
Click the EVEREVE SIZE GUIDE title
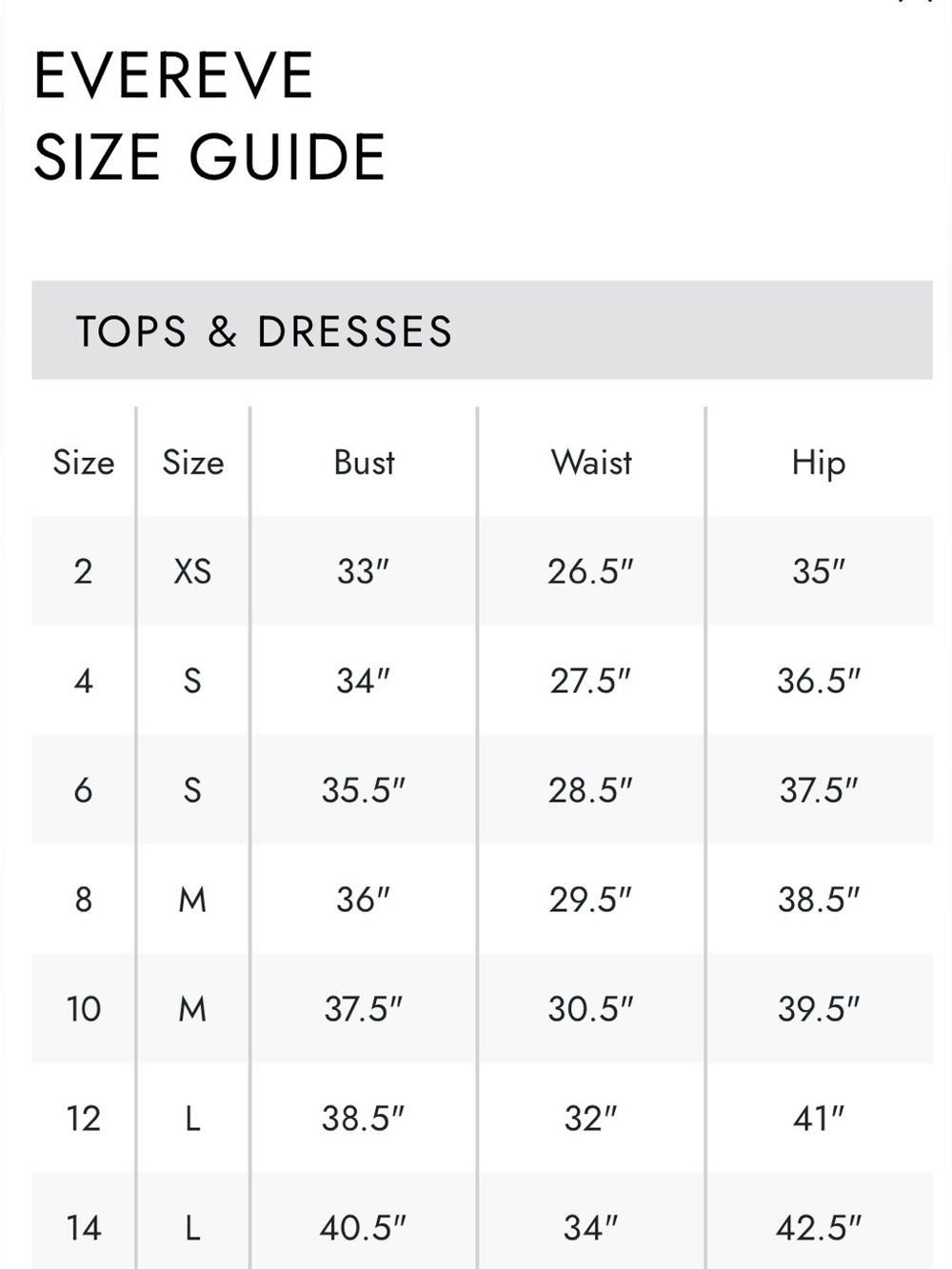(x=209, y=116)
